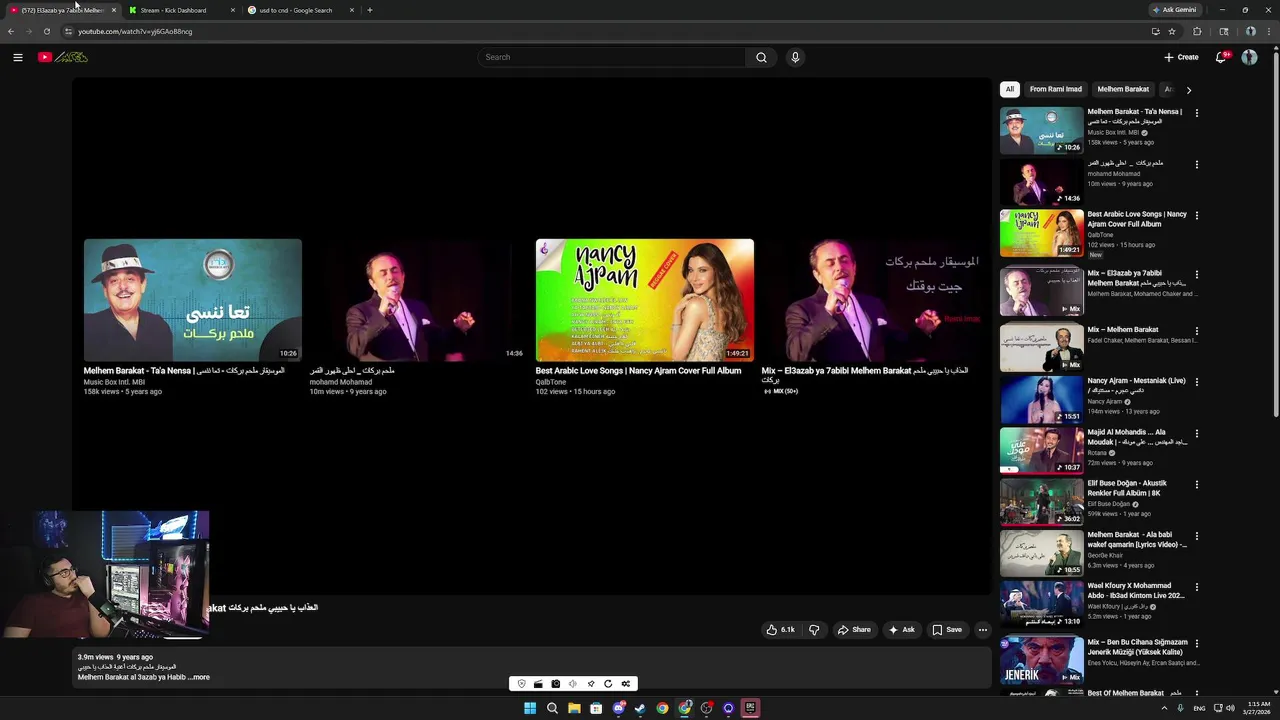Open the Elif Buse Doğan Akustik sidebar thumbnail
Viewport: 1280px width, 720px height.
1042,502
